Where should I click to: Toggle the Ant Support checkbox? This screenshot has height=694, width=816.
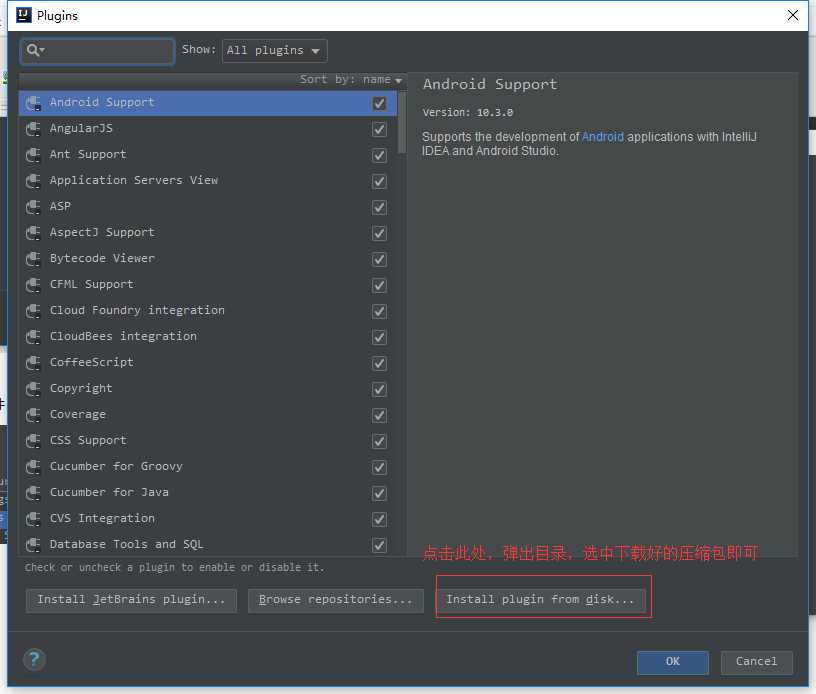(379, 155)
